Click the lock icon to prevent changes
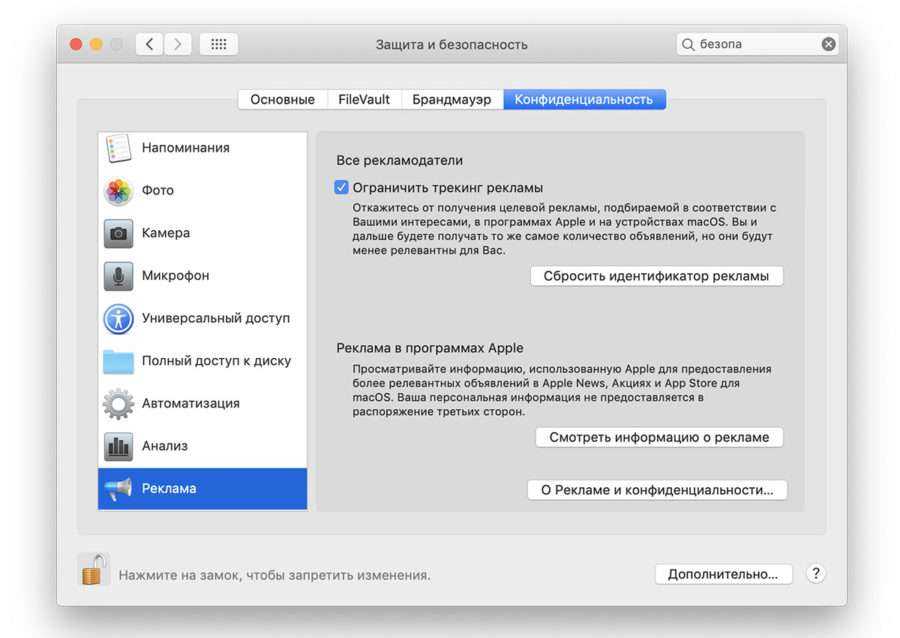The image size is (900, 638). click(94, 570)
